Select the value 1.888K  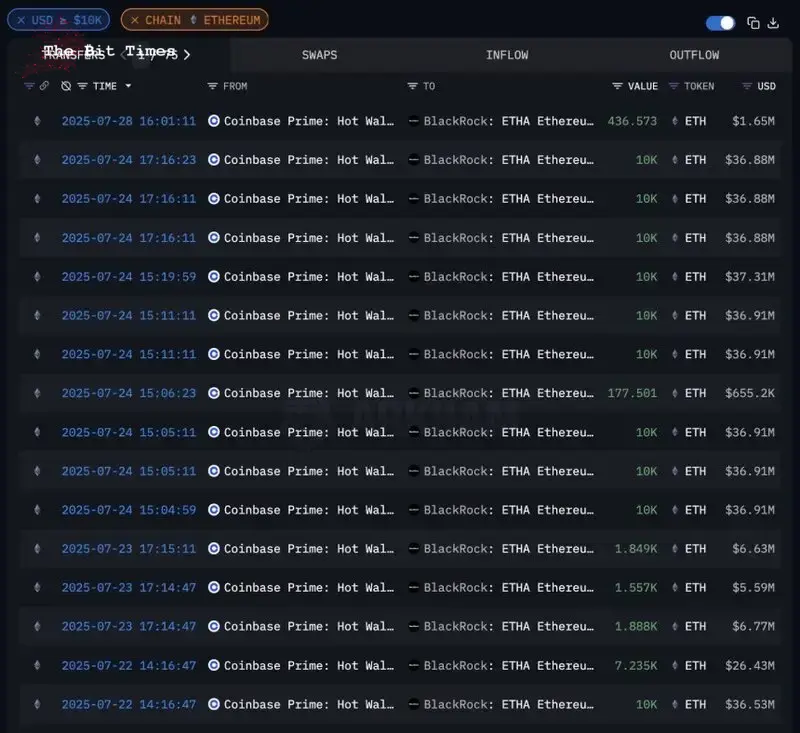coord(636,626)
